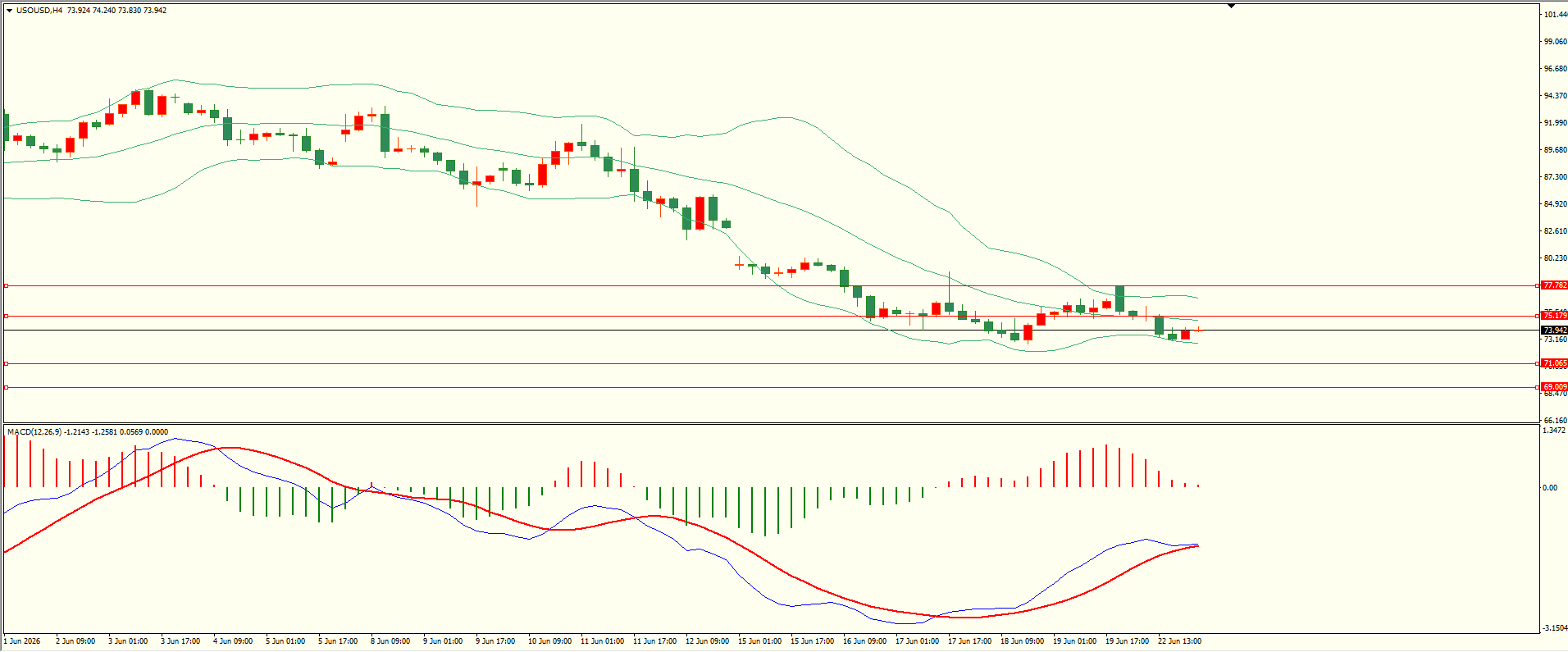Click the 99.060 price scale value
This screenshot has height=652, width=1568.
1555,42
